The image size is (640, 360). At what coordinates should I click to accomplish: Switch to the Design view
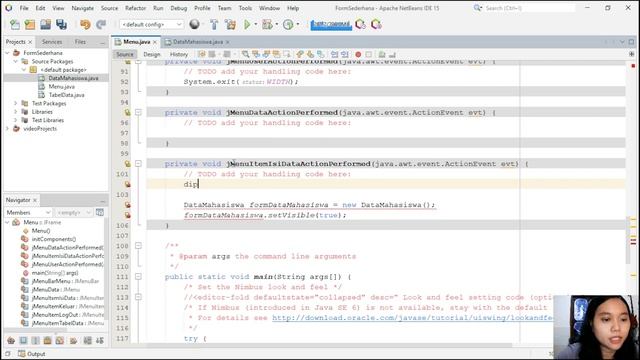(152, 54)
